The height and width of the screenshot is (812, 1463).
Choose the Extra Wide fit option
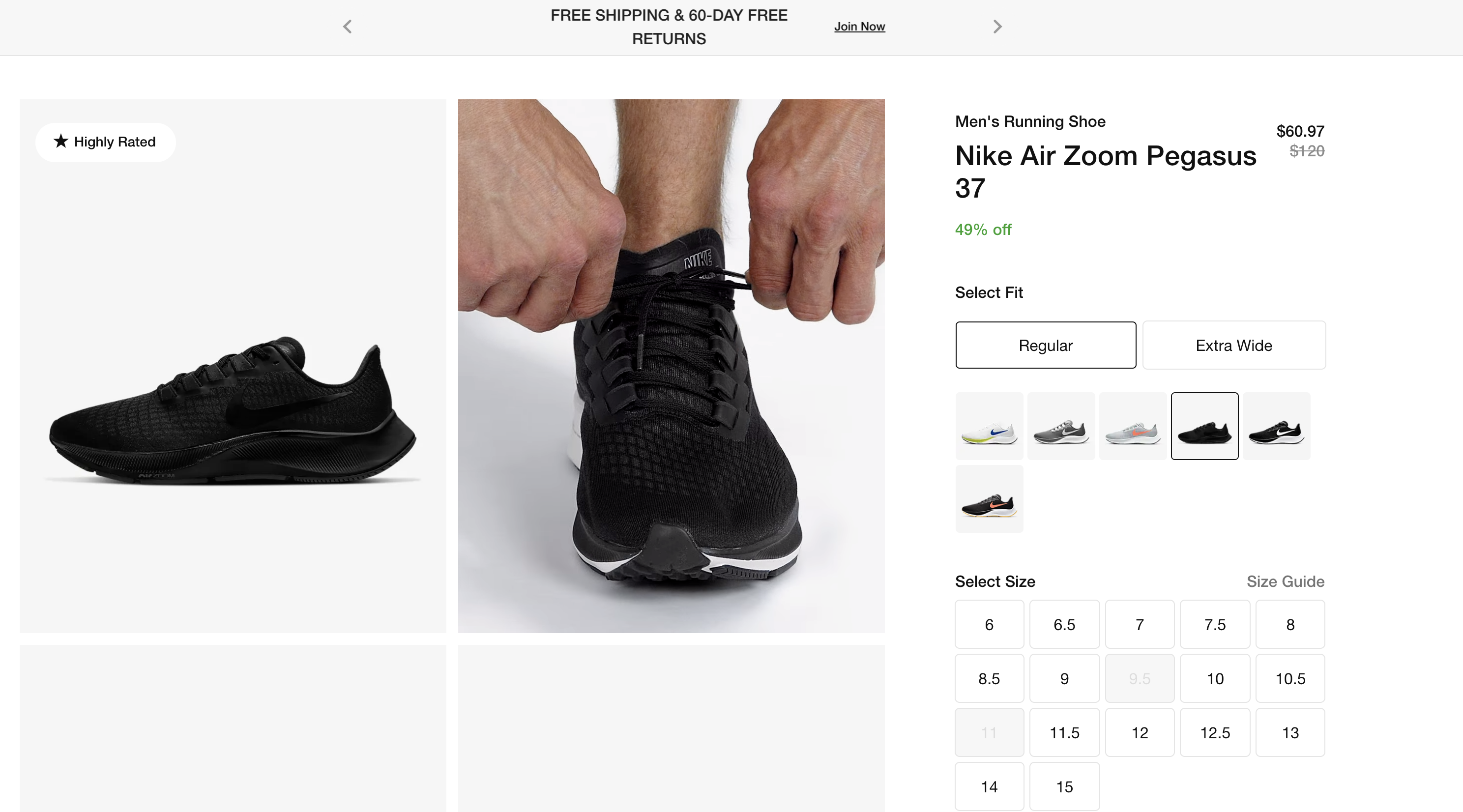[x=1233, y=345]
